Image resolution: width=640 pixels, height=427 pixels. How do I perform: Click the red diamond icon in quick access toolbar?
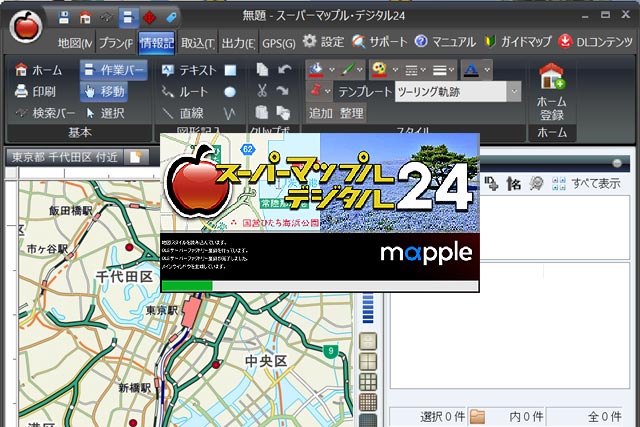150,18
